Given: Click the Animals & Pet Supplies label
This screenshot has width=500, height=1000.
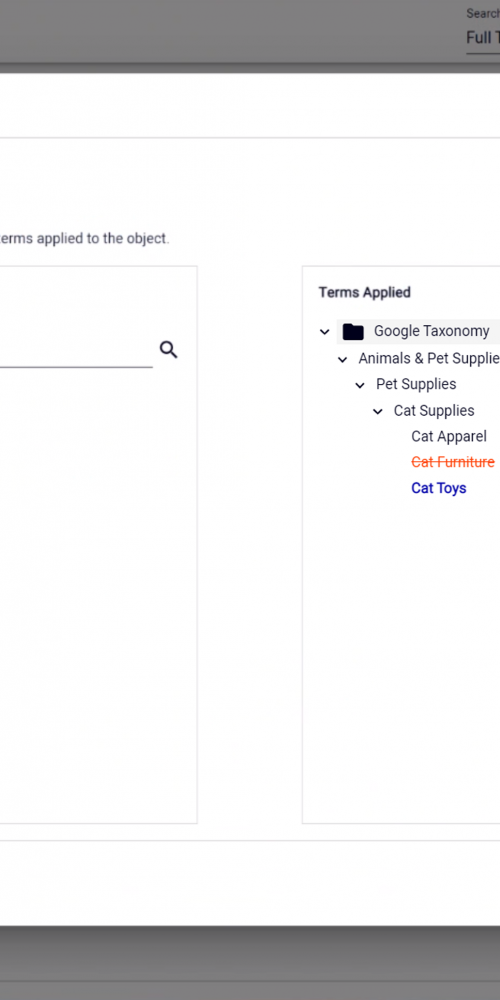Looking at the screenshot, I should (429, 358).
